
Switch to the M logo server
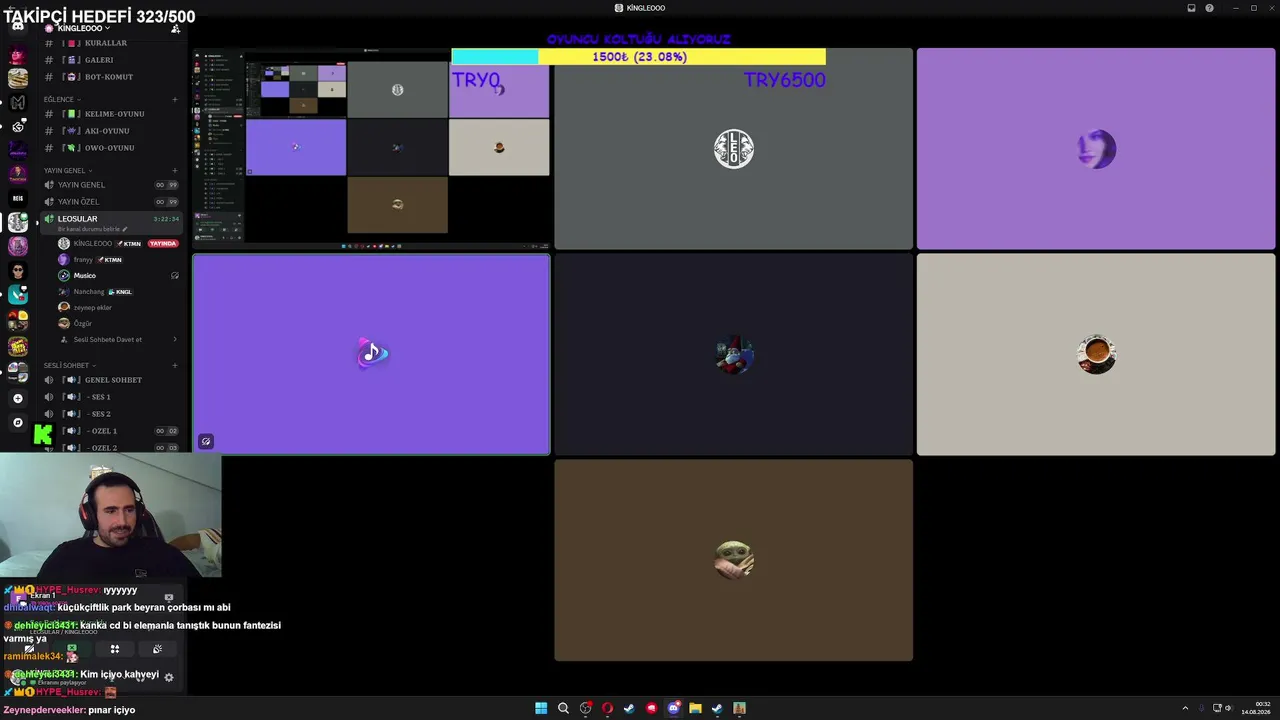pyautogui.click(x=18, y=102)
